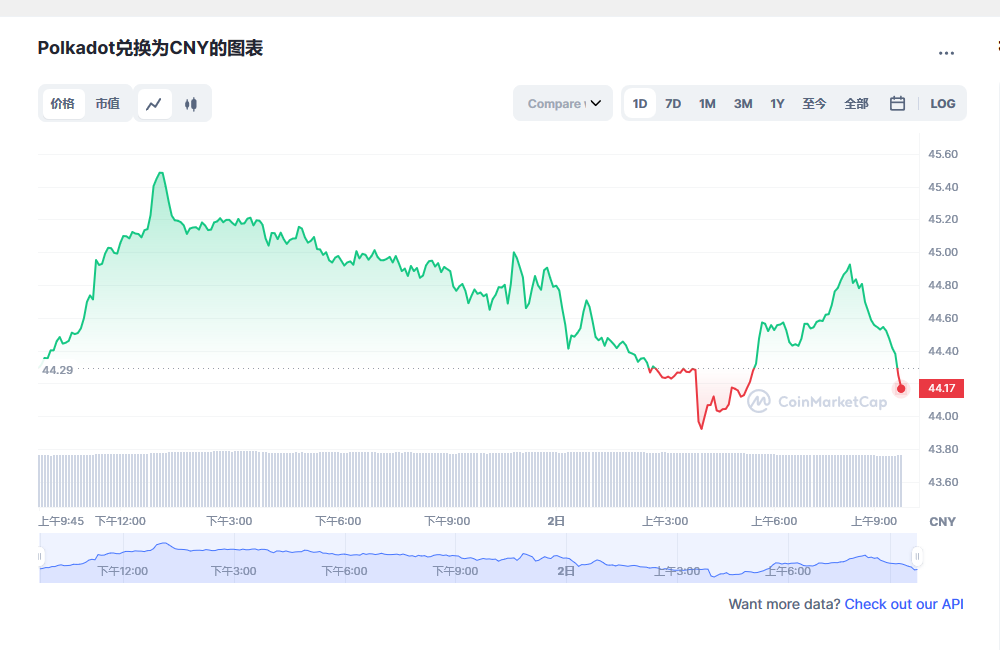Click the red 44.17 price label
Image resolution: width=1000 pixels, height=650 pixels.
[x=941, y=388]
